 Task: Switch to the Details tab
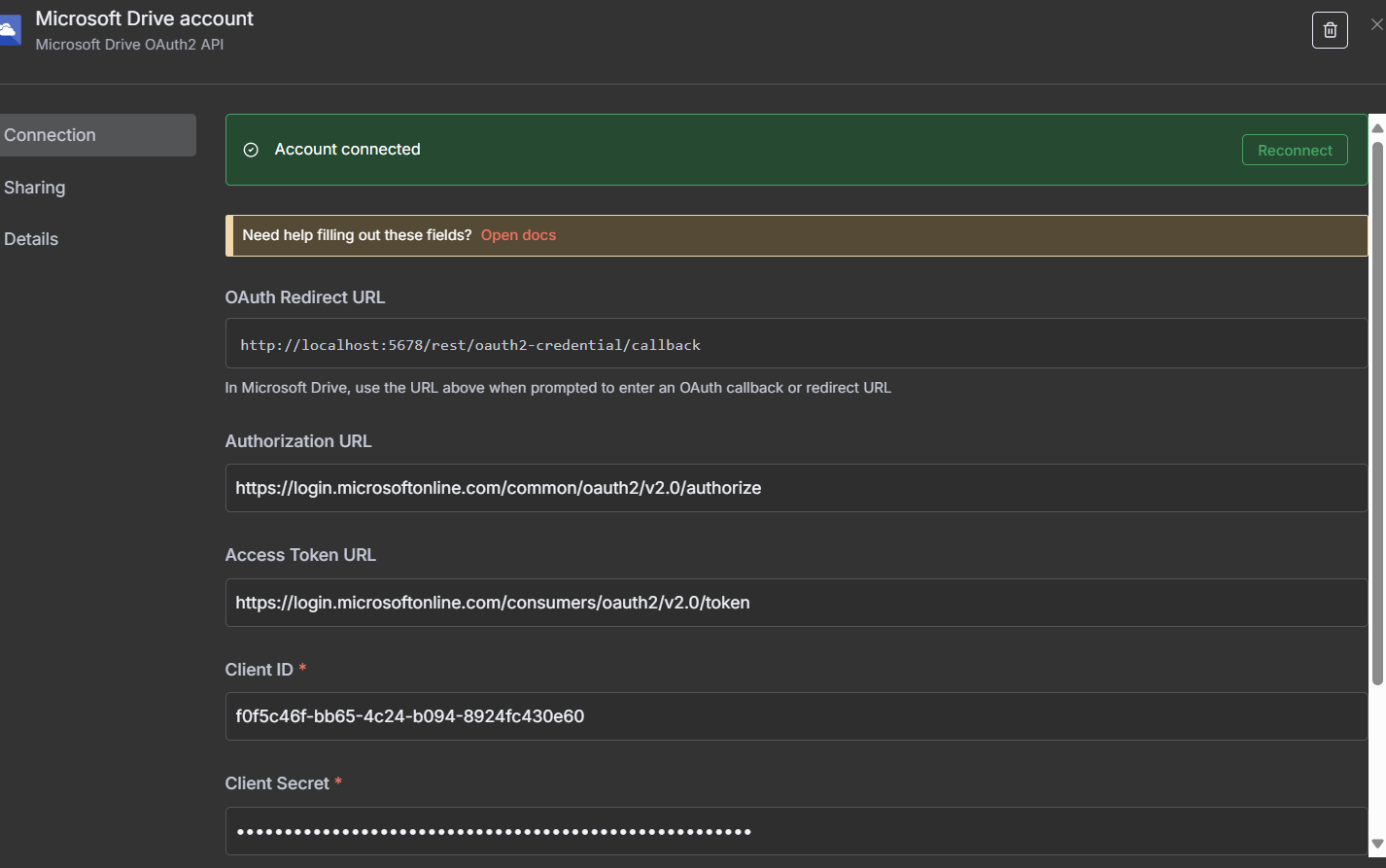[x=31, y=239]
